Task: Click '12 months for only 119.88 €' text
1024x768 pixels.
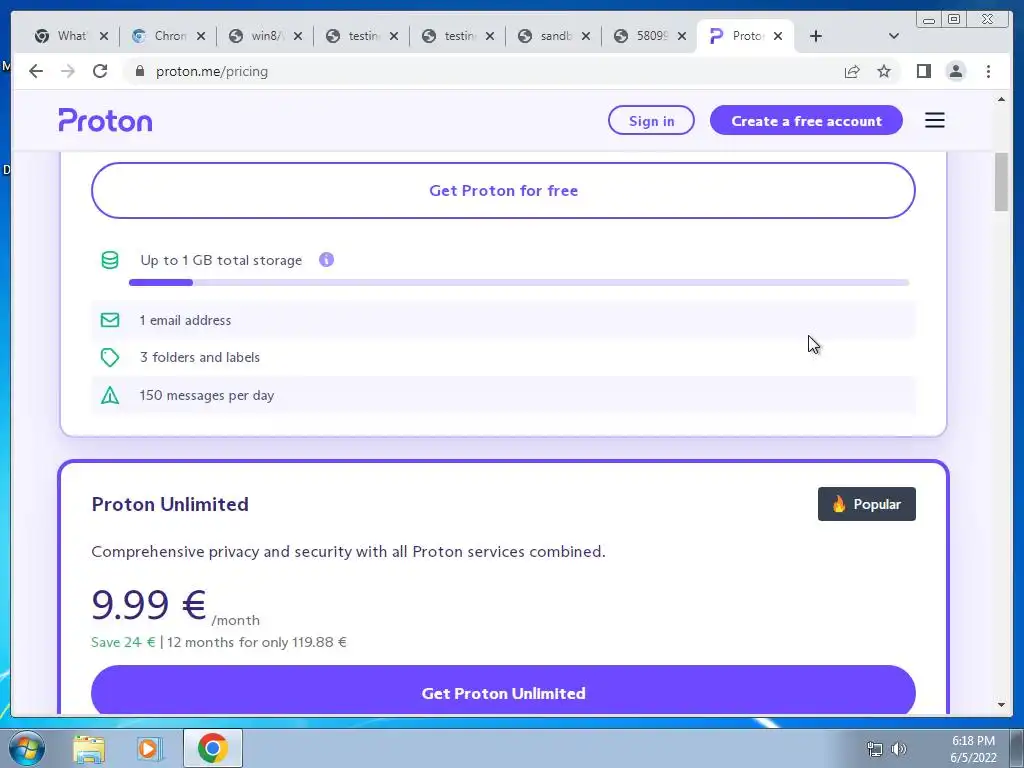Action: 257,642
